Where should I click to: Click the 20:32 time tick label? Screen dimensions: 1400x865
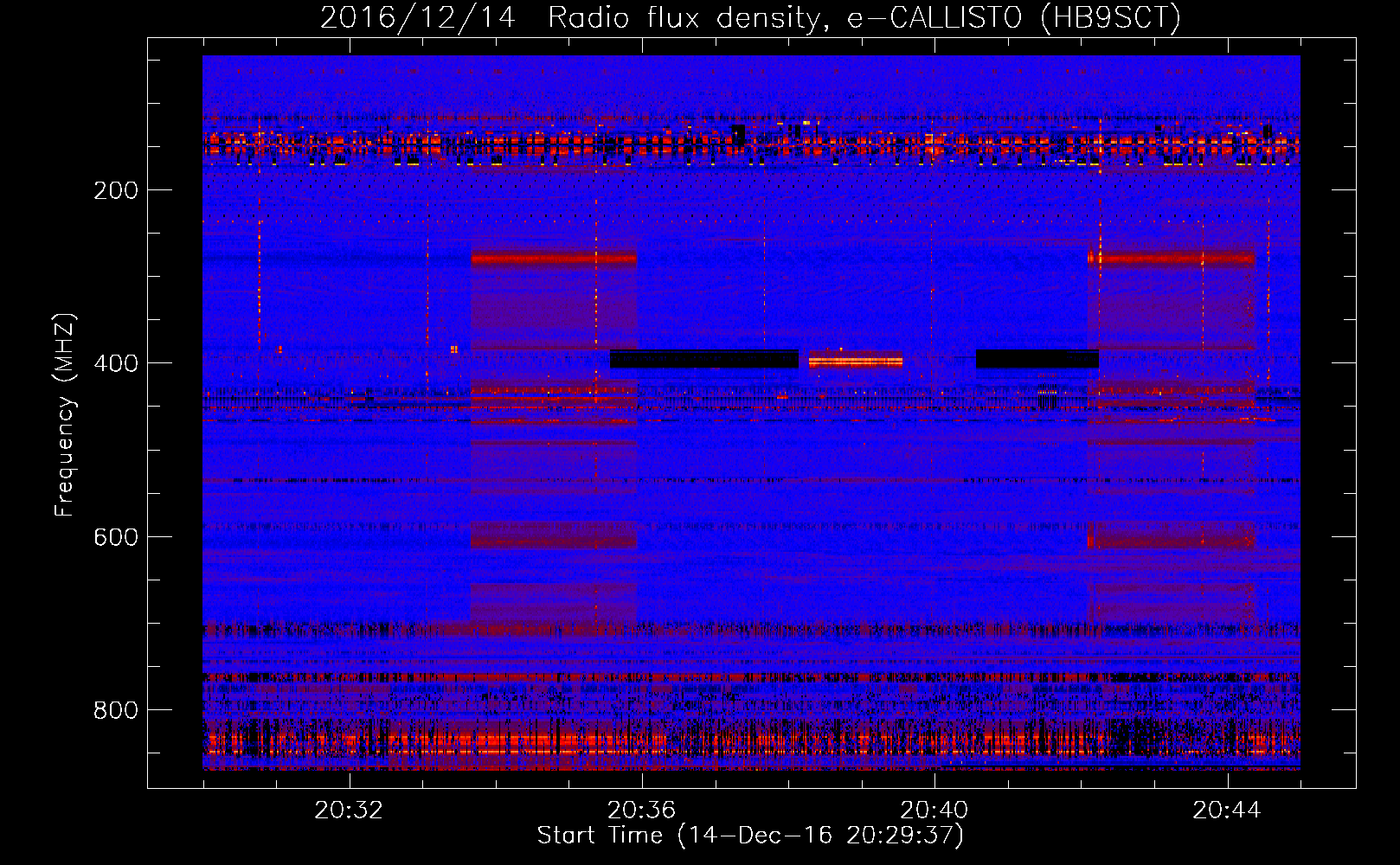(349, 811)
